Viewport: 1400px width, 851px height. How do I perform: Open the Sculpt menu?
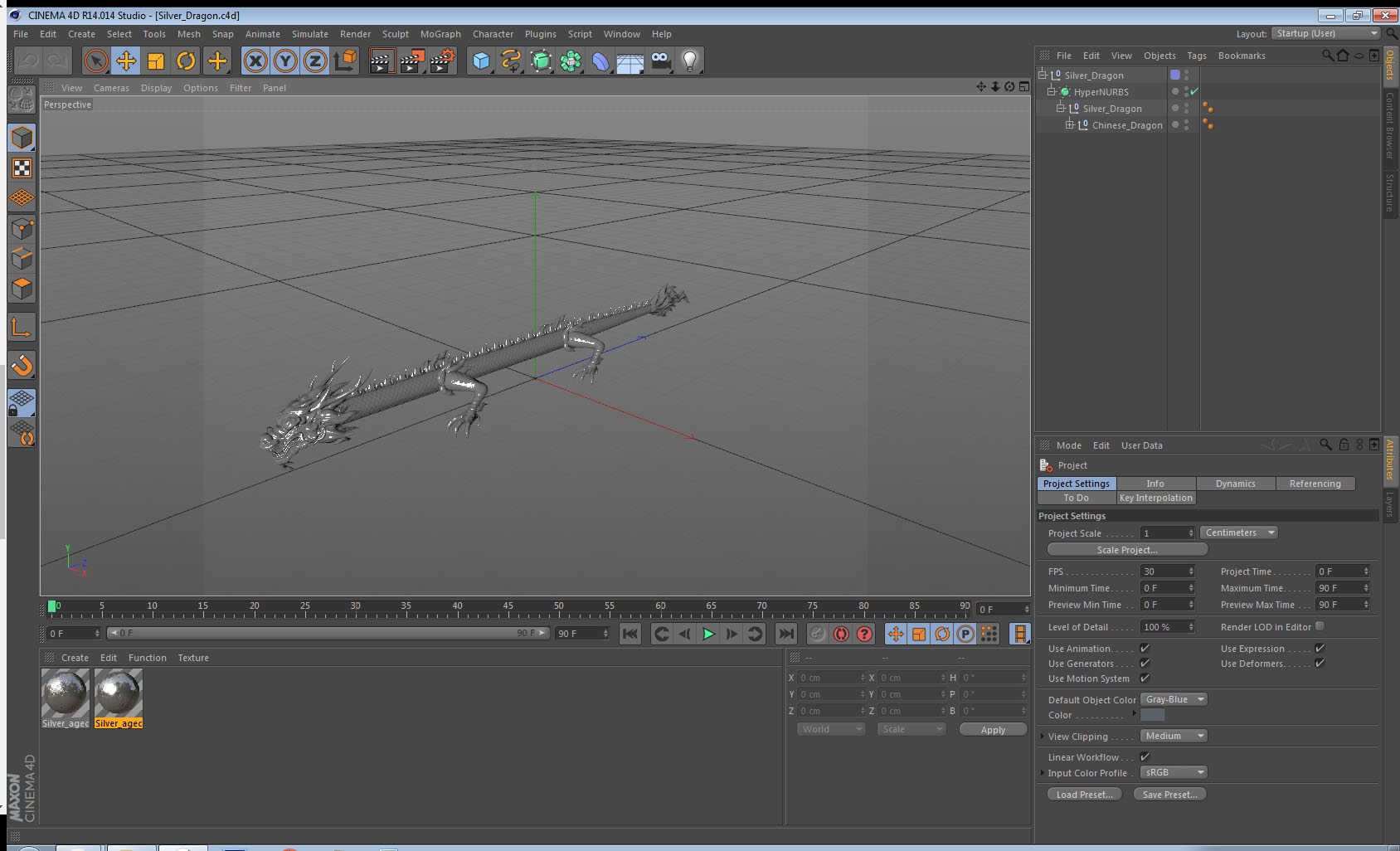click(396, 34)
